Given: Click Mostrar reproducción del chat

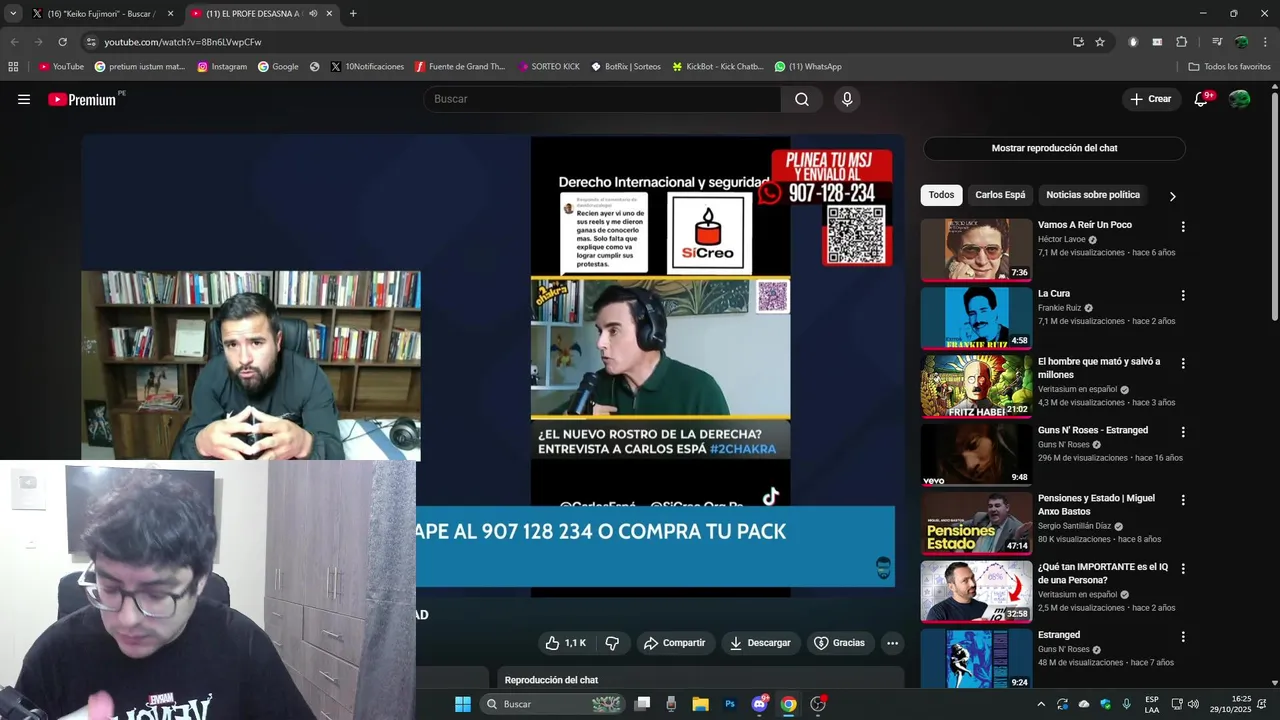Looking at the screenshot, I should pyautogui.click(x=1054, y=148).
